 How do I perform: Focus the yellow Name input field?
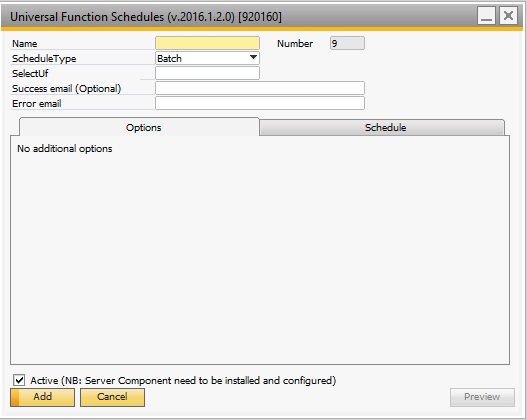click(x=207, y=43)
